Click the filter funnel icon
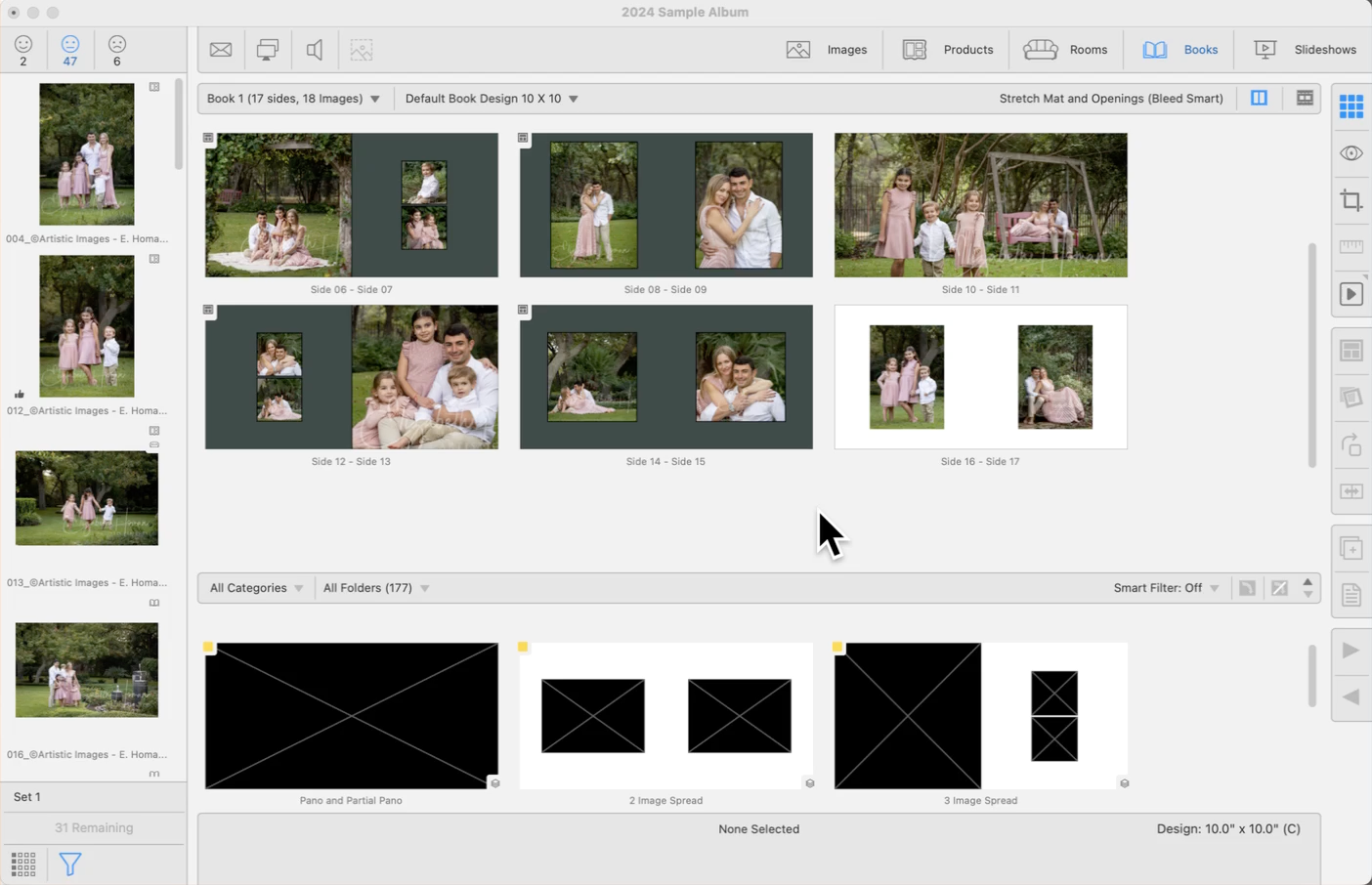Image resolution: width=1372 pixels, height=885 pixels. [70, 864]
